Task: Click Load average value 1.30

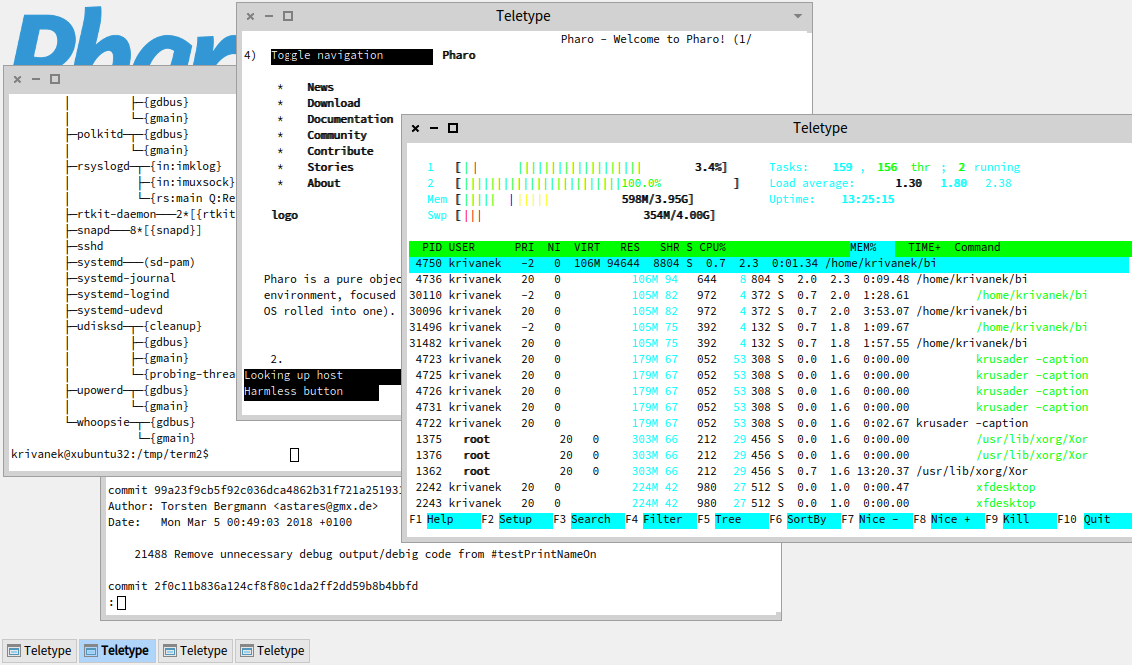Action: 908,183
